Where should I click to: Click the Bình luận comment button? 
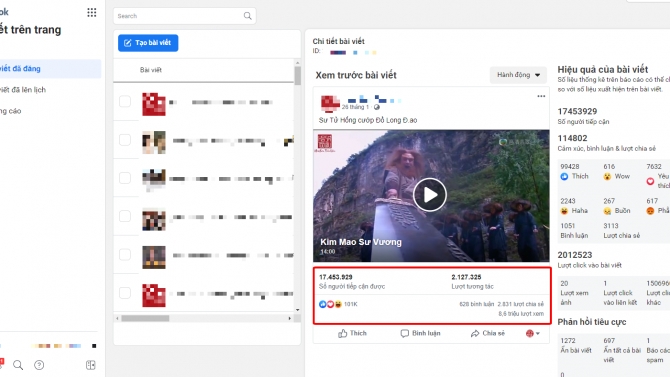420,333
